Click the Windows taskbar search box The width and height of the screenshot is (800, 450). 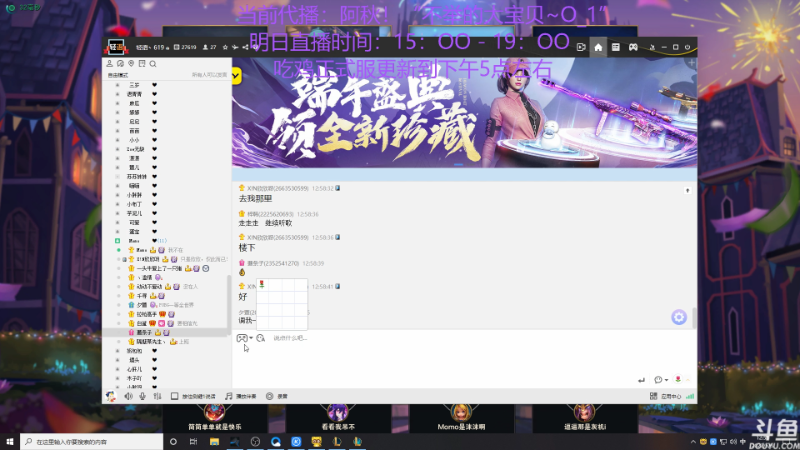pos(92,441)
